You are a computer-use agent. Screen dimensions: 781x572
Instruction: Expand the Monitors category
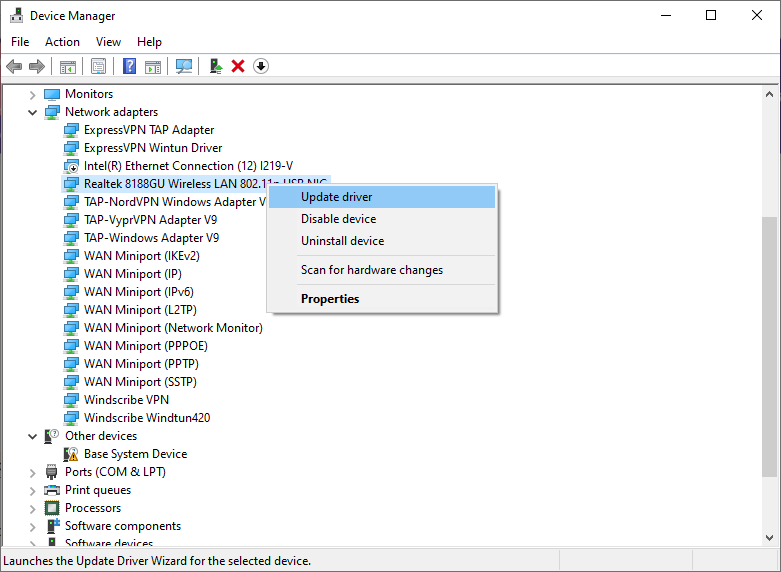pyautogui.click(x=32, y=94)
